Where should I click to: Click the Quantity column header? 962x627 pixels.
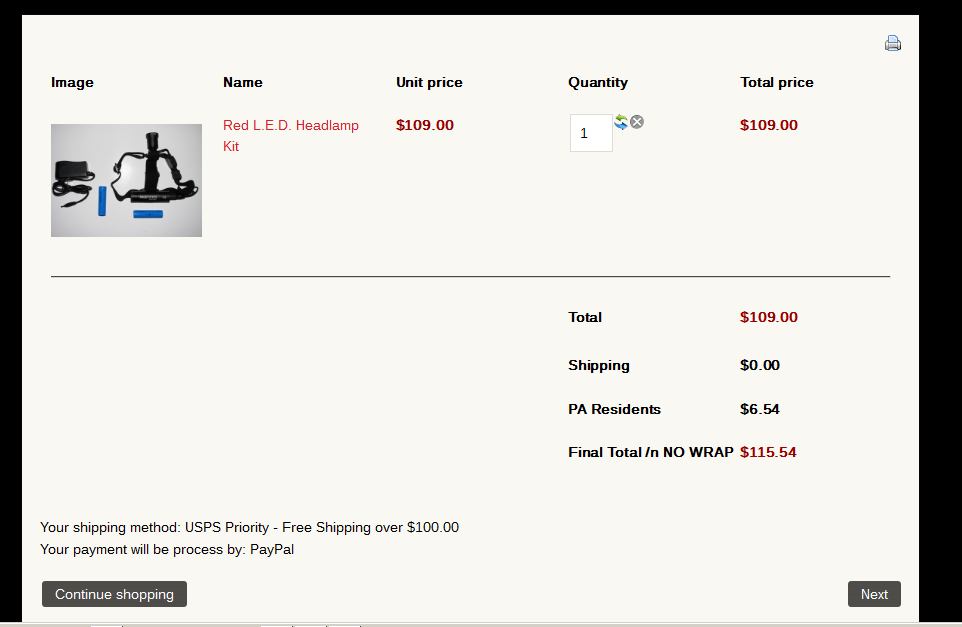(x=598, y=82)
